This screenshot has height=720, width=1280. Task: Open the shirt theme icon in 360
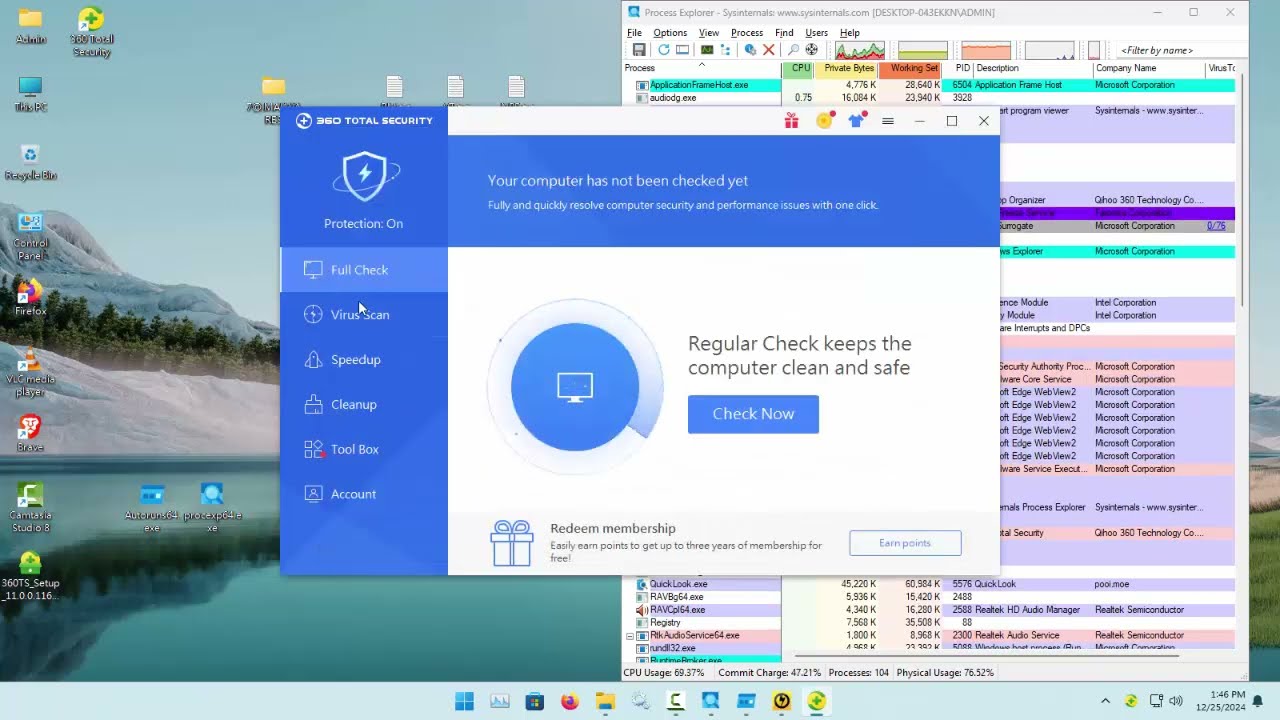coord(856,121)
